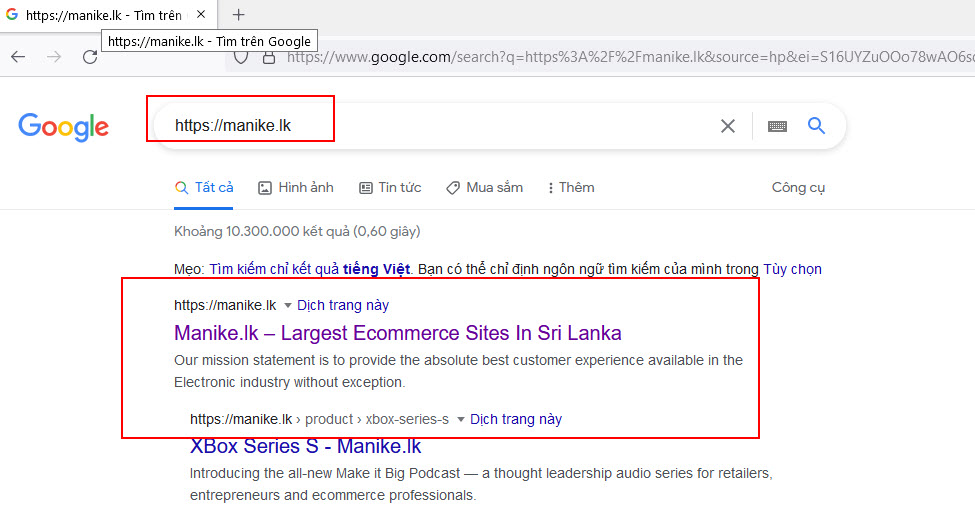The image size is (975, 532).
Task: Switch to the Tin tức tab
Action: coord(390,188)
